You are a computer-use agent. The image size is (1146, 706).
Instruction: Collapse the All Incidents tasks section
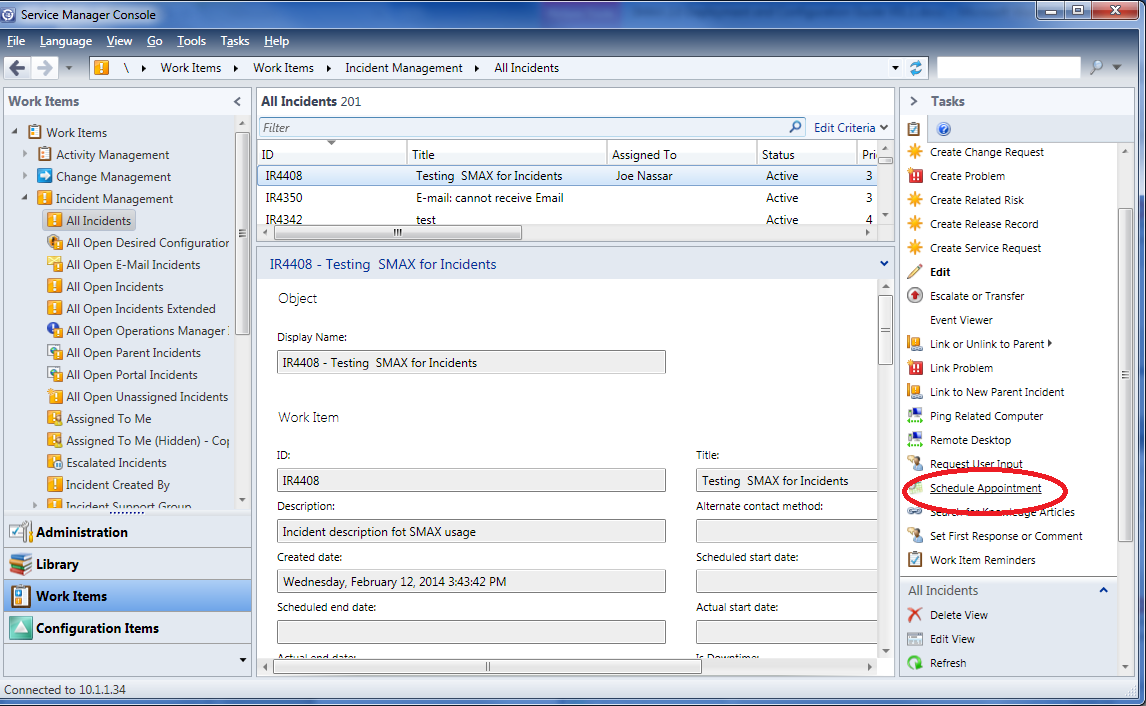(x=1104, y=590)
